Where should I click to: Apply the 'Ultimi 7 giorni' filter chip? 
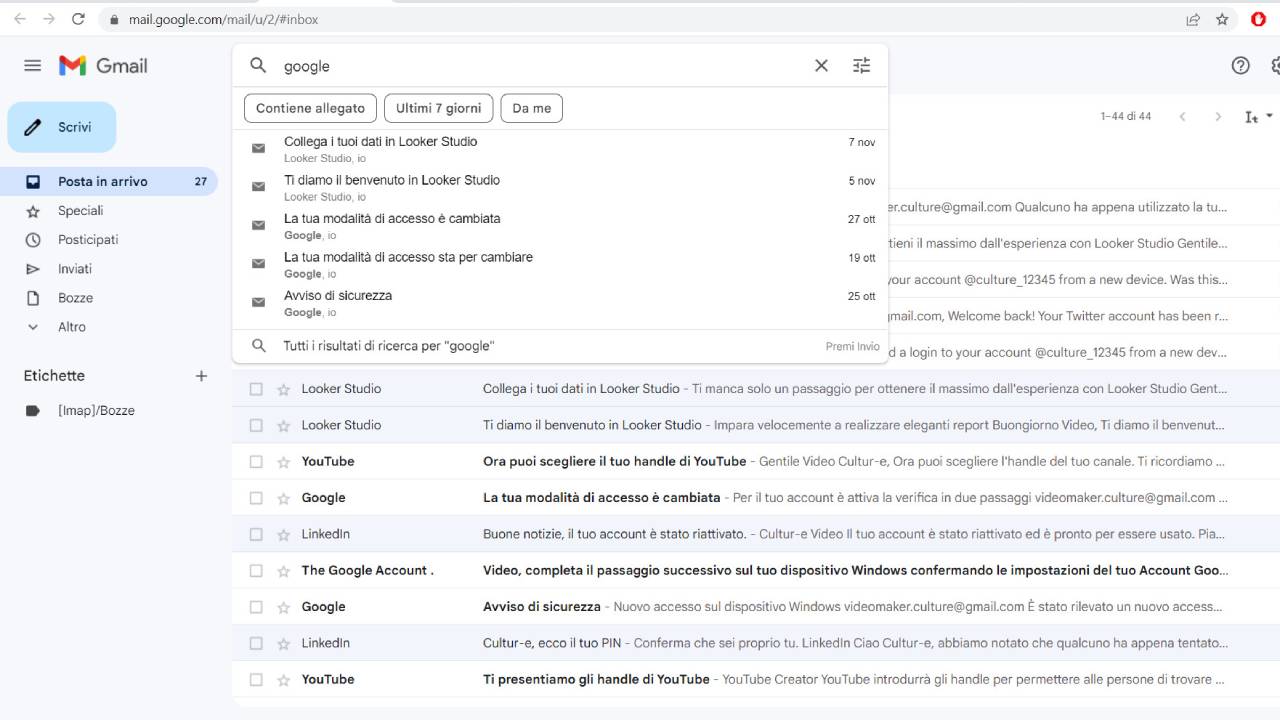(438, 108)
